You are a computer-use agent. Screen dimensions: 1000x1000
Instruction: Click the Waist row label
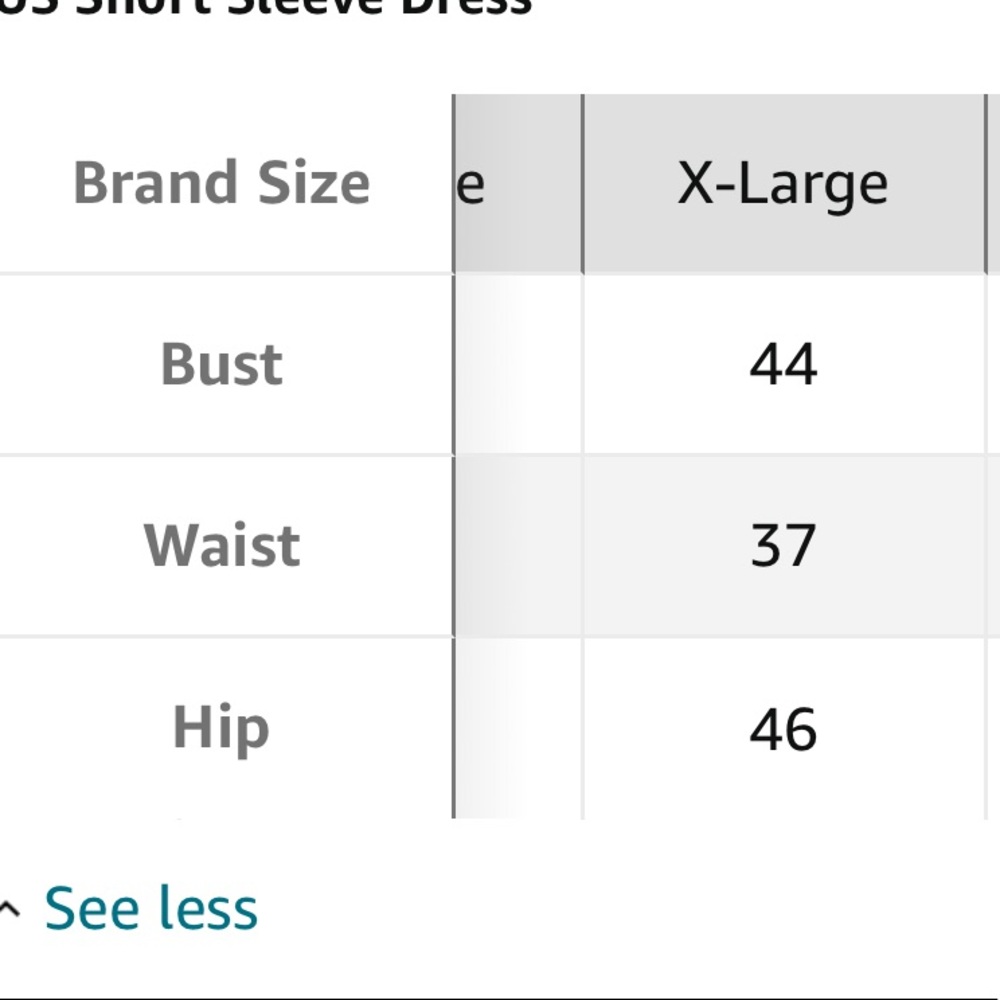pos(222,546)
